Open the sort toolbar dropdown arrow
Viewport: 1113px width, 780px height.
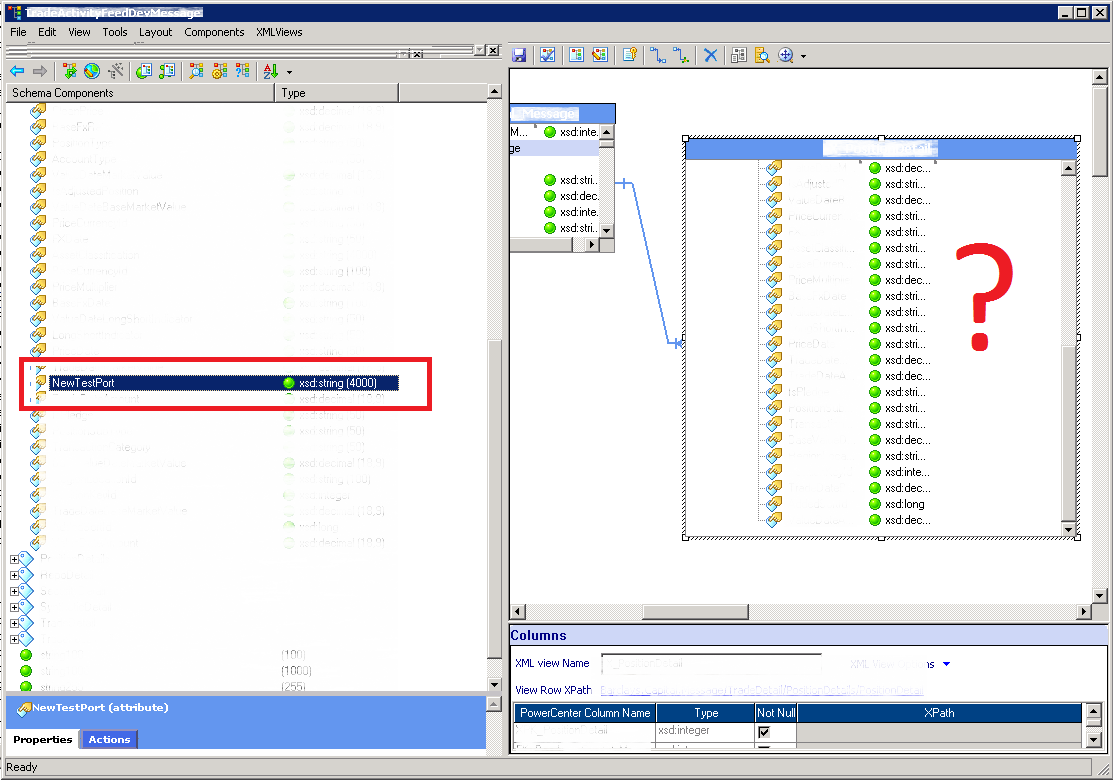pos(289,71)
